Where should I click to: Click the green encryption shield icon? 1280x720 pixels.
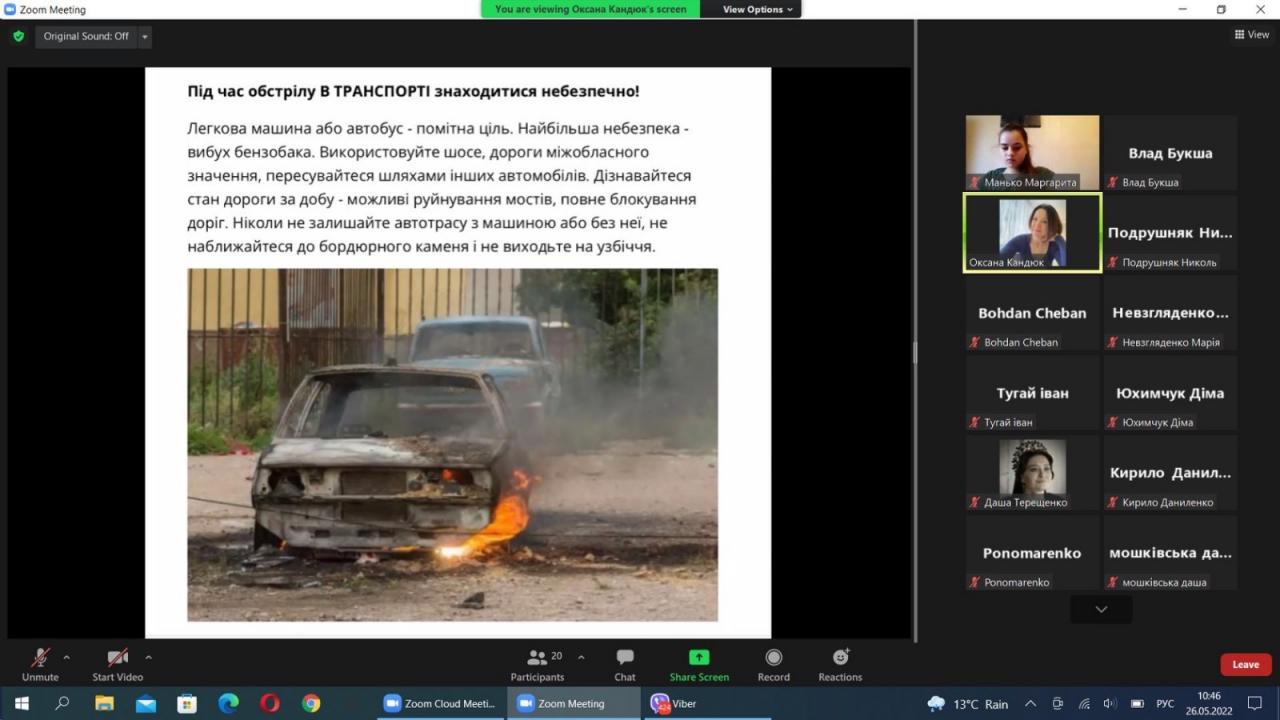point(18,36)
